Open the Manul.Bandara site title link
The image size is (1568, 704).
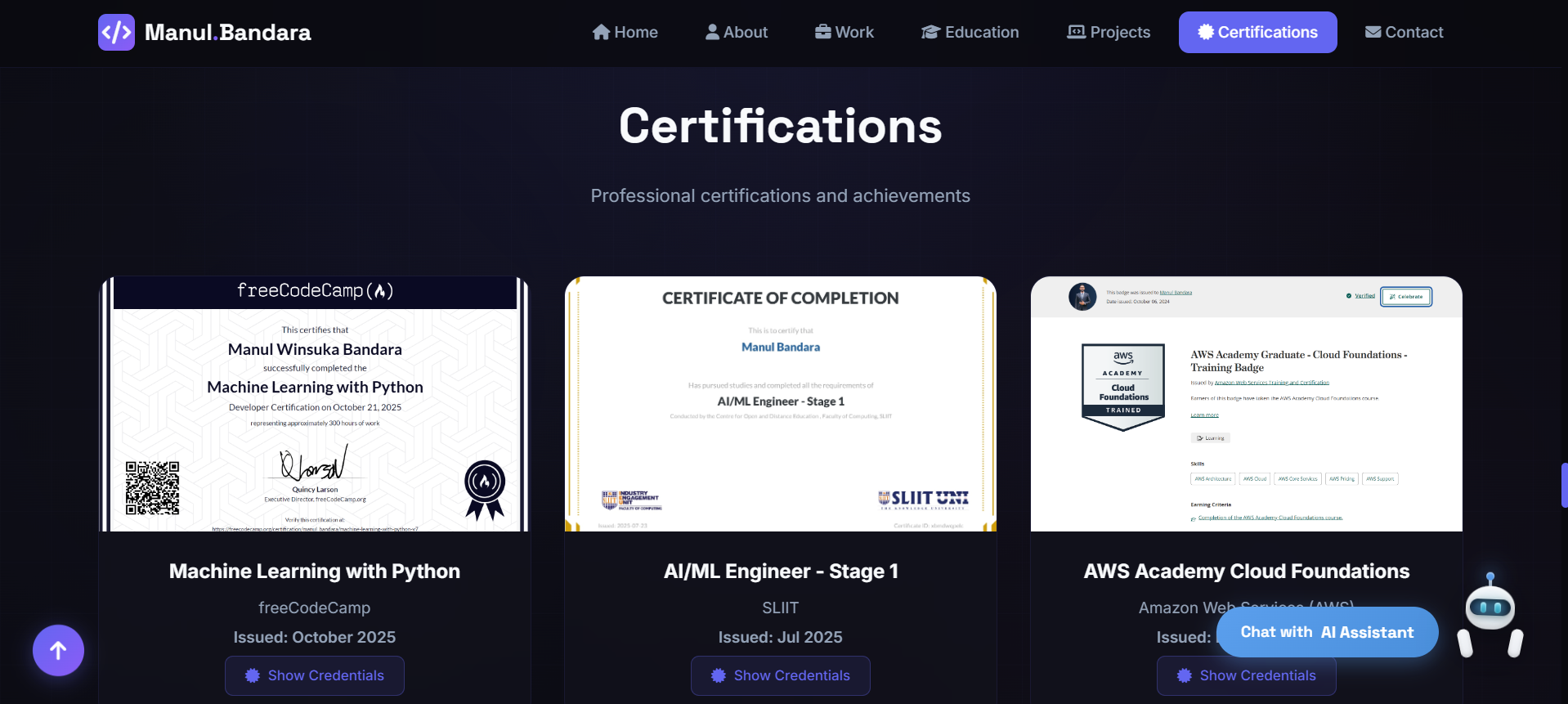tap(227, 33)
